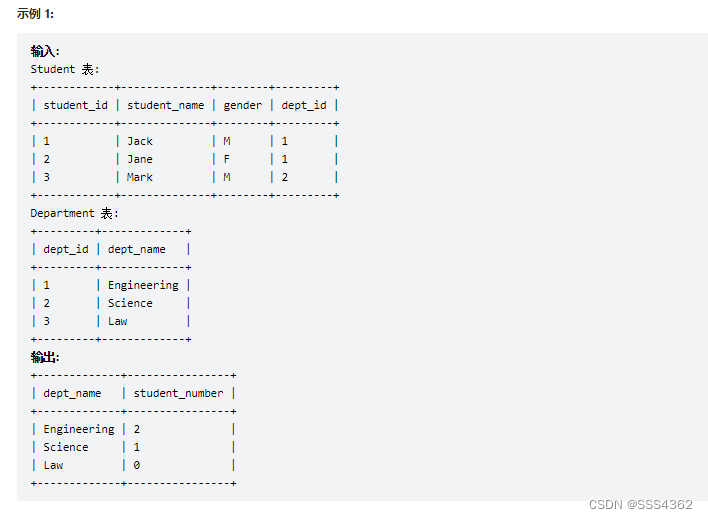Click the student_id column header
The image size is (708, 519).
pos(75,105)
